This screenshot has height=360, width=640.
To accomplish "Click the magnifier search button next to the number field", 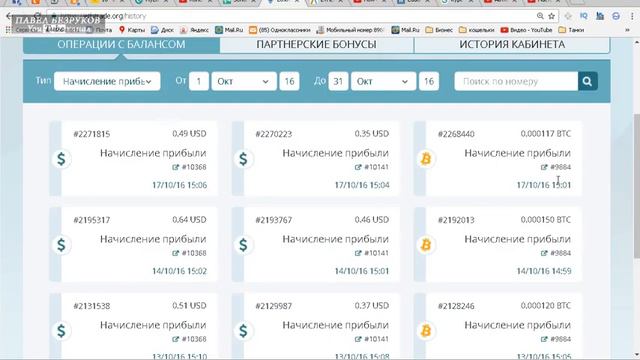I will click(588, 81).
